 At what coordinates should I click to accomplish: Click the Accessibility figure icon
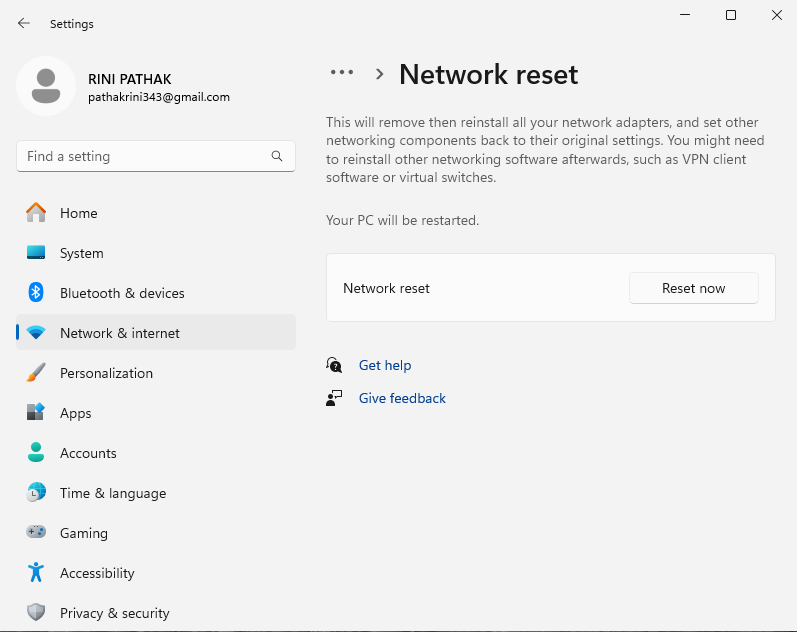point(36,573)
